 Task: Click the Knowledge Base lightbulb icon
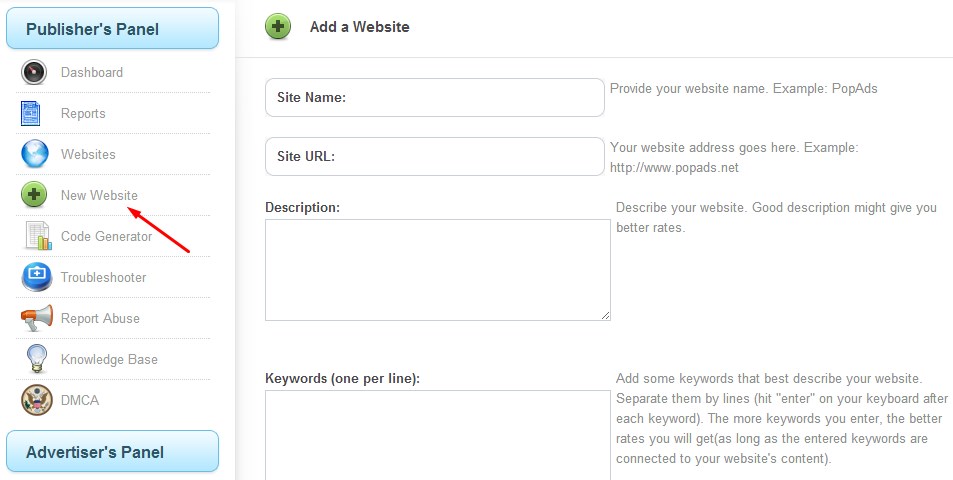(x=36, y=359)
